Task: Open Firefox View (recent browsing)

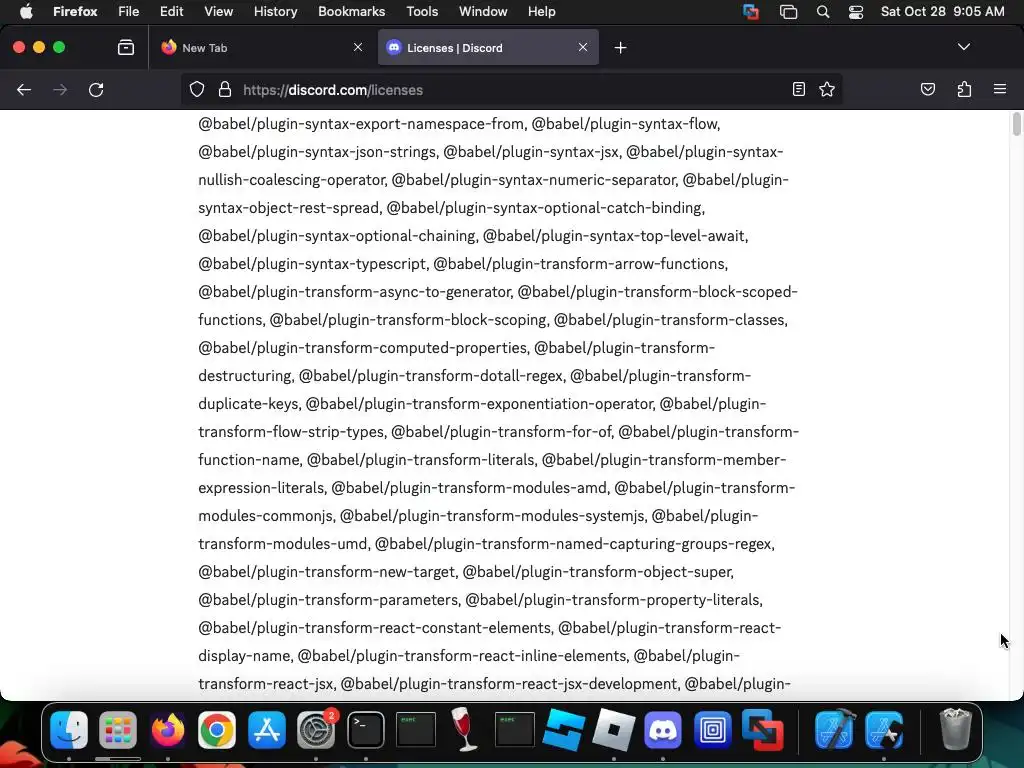Action: 126,47
